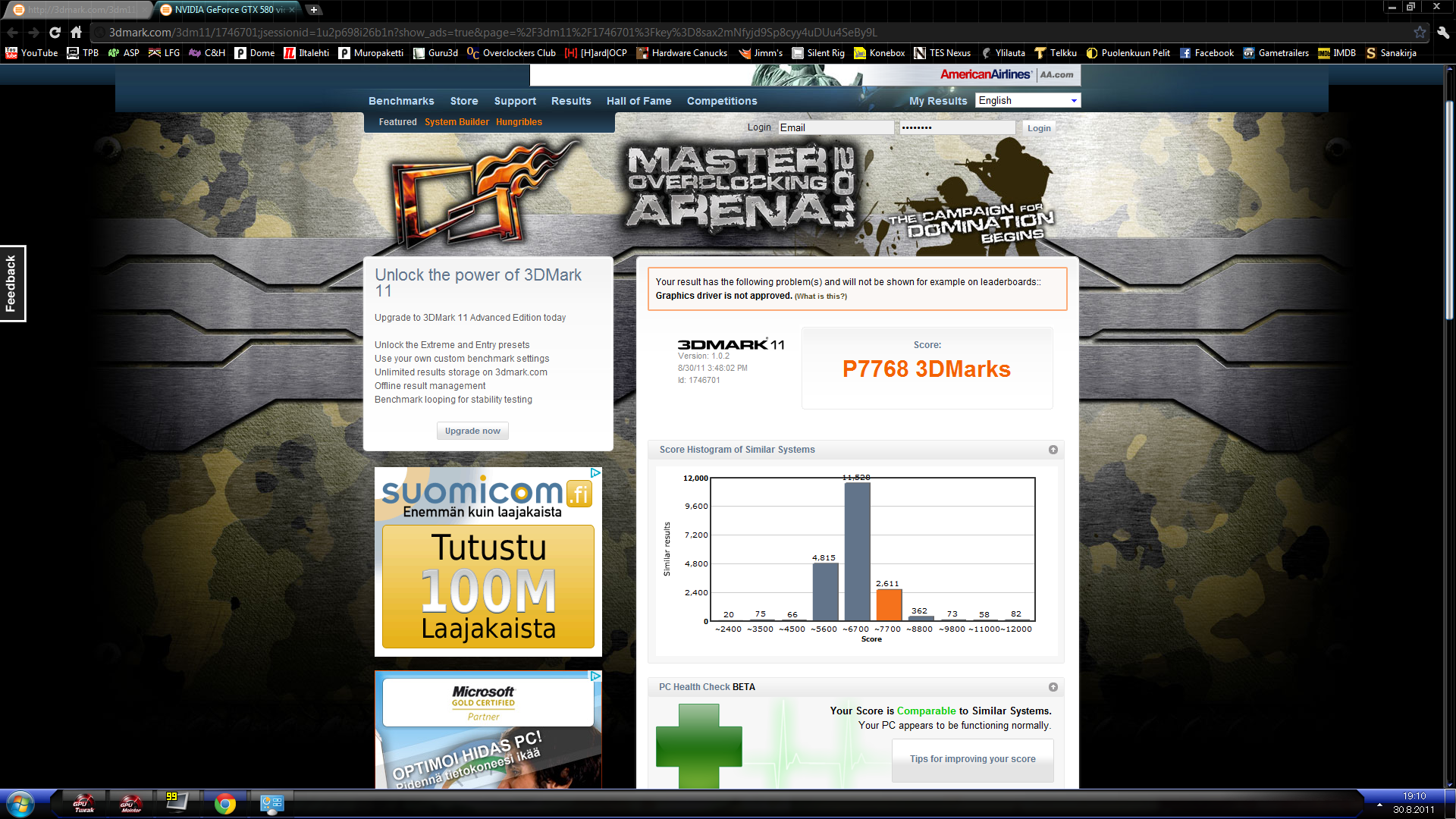This screenshot has height=819, width=1456.
Task: Click the 11,528 histogram bar
Action: coord(857,551)
